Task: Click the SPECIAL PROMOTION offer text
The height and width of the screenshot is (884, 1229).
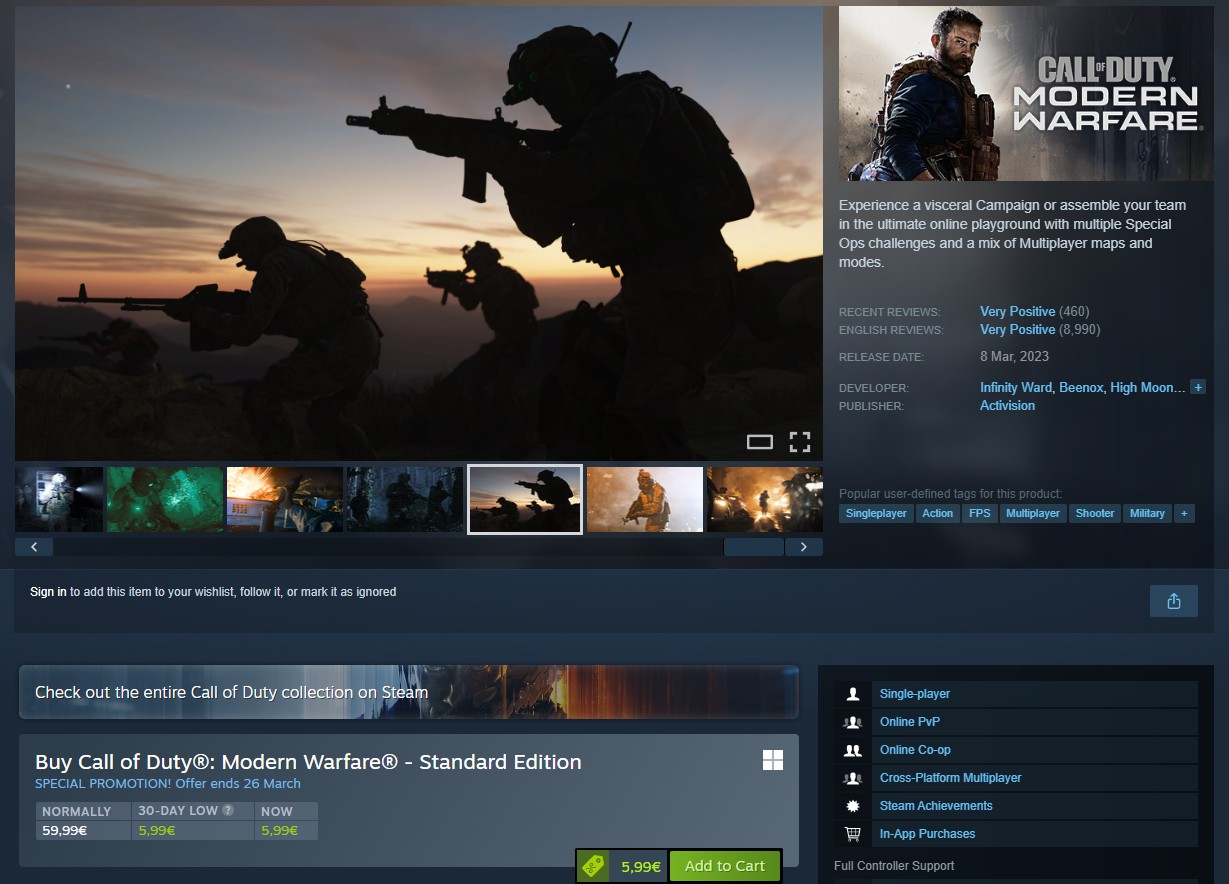Action: pyautogui.click(x=168, y=784)
